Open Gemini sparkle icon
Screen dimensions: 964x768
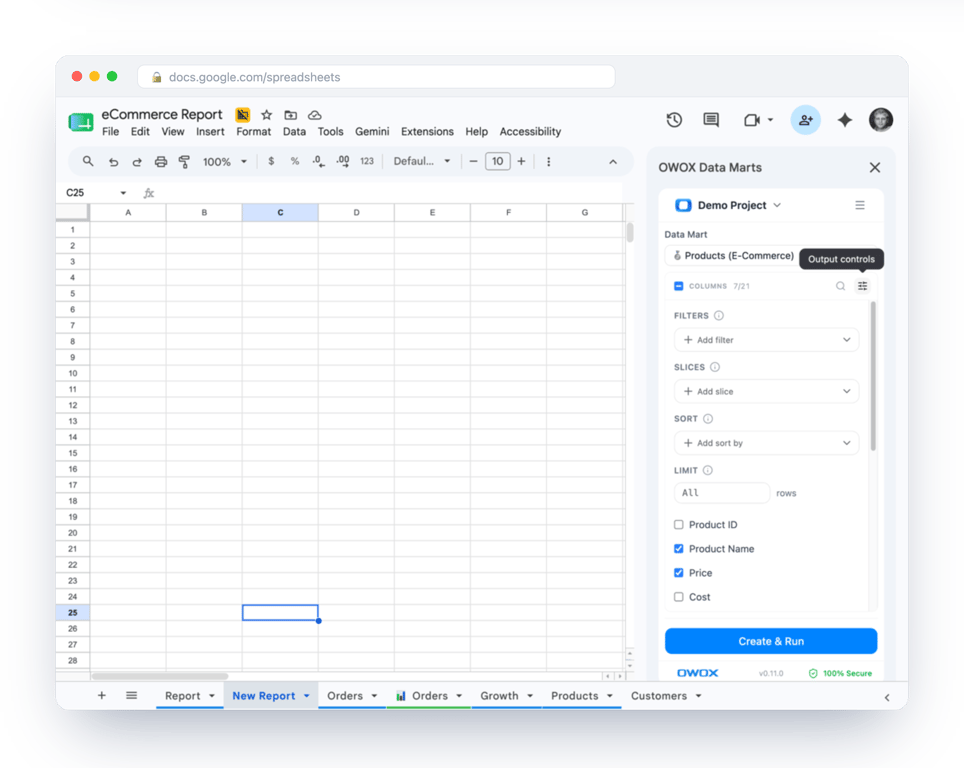pyautogui.click(x=845, y=120)
